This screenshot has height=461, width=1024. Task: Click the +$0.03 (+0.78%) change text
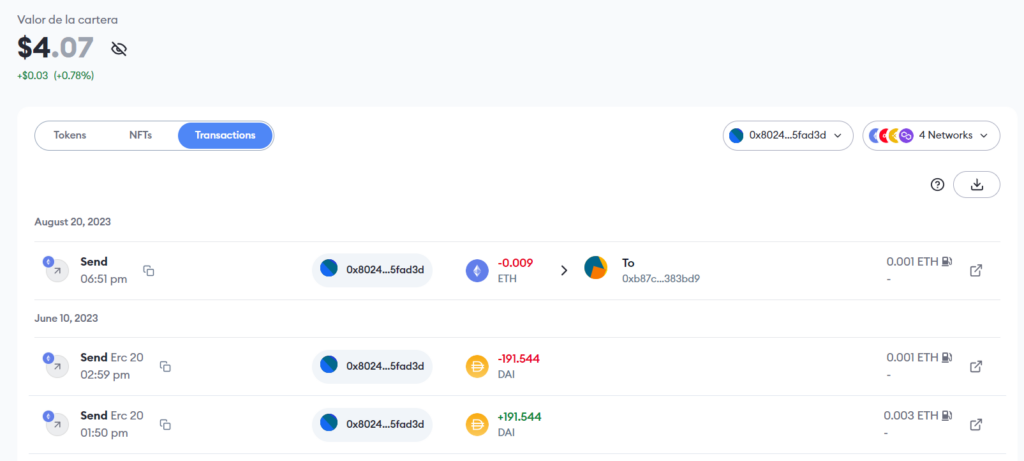(x=56, y=76)
